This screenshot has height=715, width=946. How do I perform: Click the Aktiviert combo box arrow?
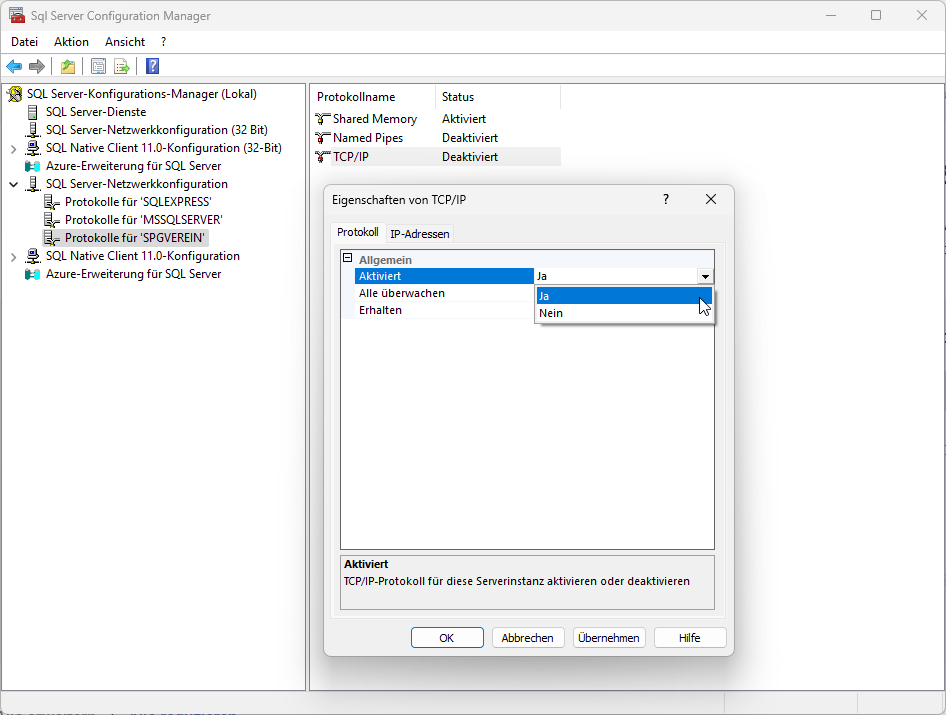pos(705,277)
